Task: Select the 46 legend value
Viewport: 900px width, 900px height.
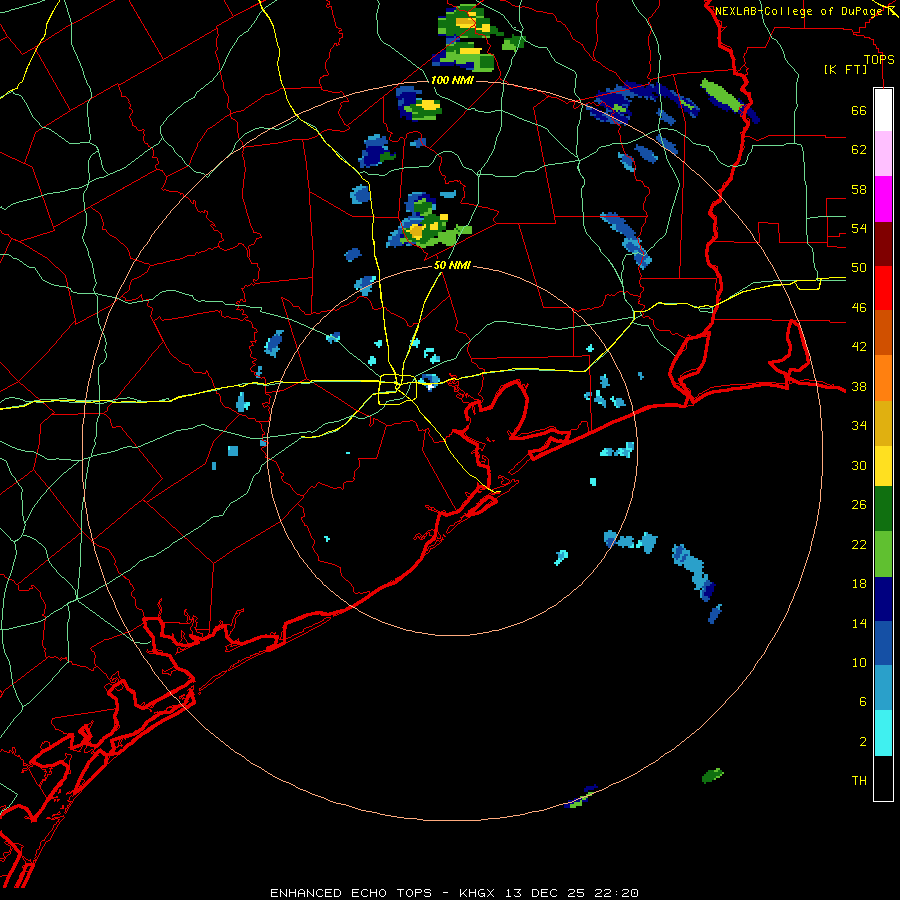Action: click(x=859, y=308)
